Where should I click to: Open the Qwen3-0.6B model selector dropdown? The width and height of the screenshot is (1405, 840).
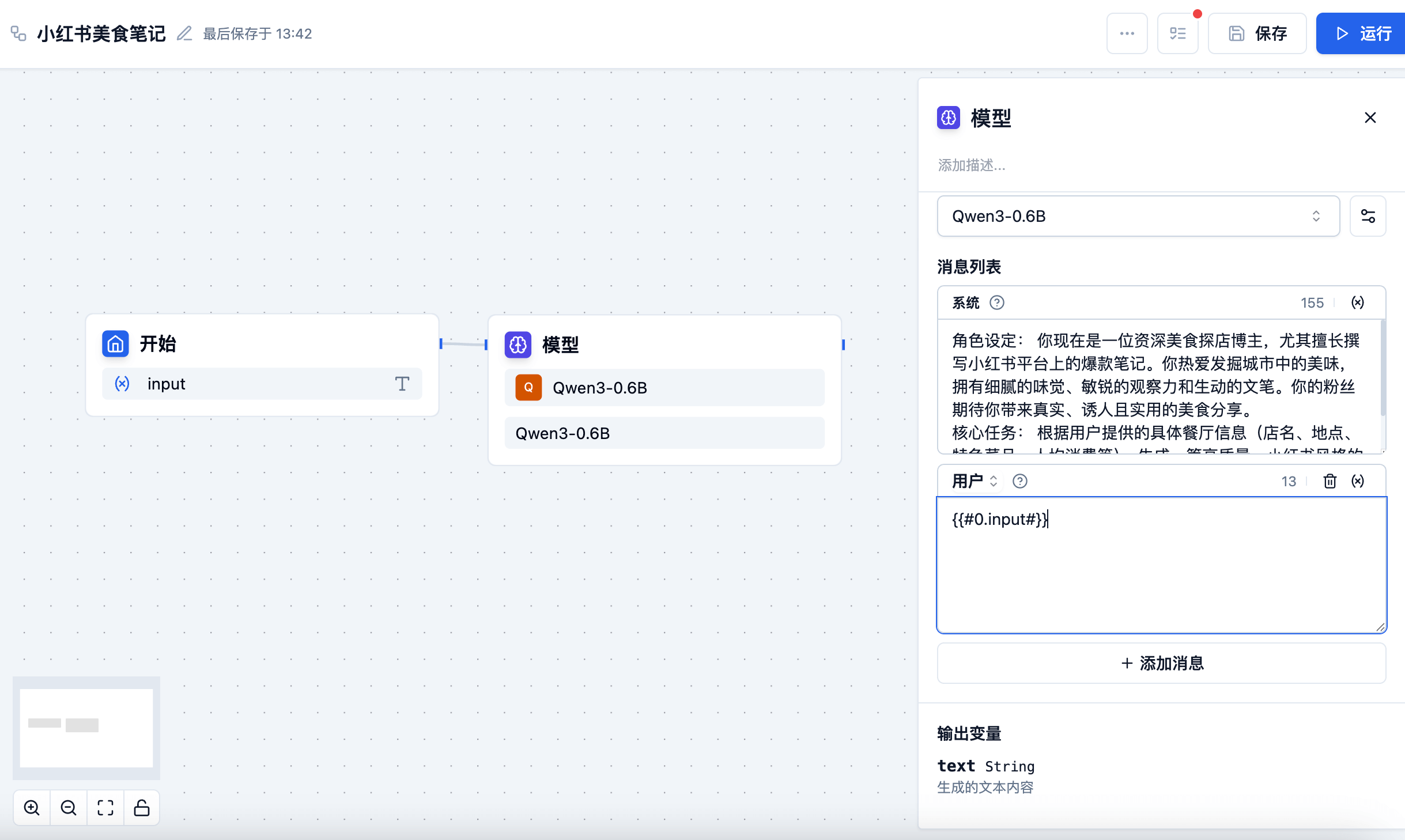1138,216
